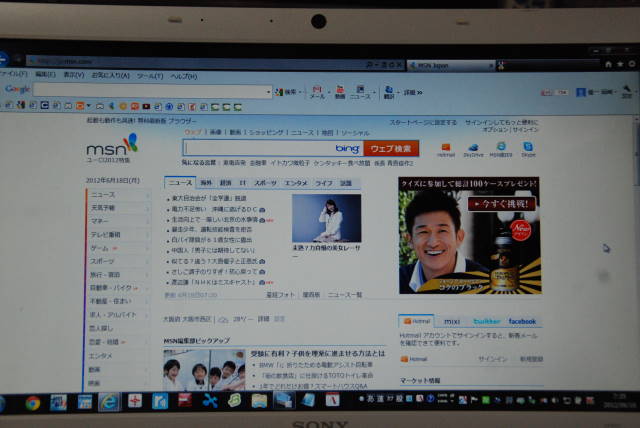Open the Home icon in Internet Explorer

tap(608, 64)
